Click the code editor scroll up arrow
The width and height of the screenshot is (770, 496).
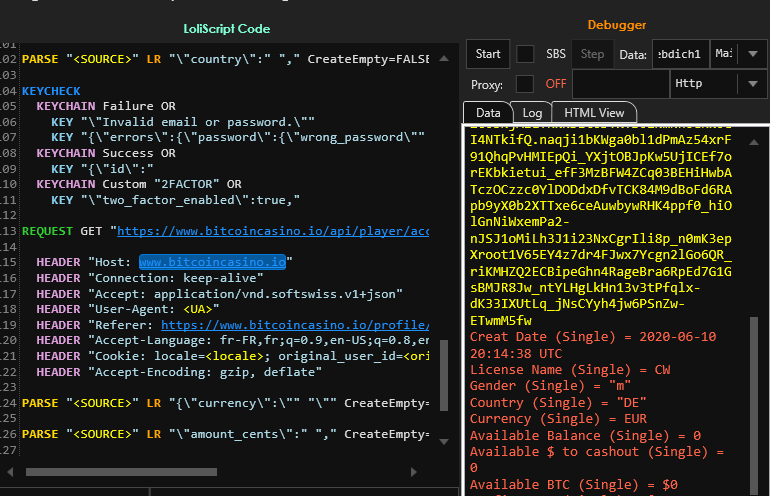(444, 58)
